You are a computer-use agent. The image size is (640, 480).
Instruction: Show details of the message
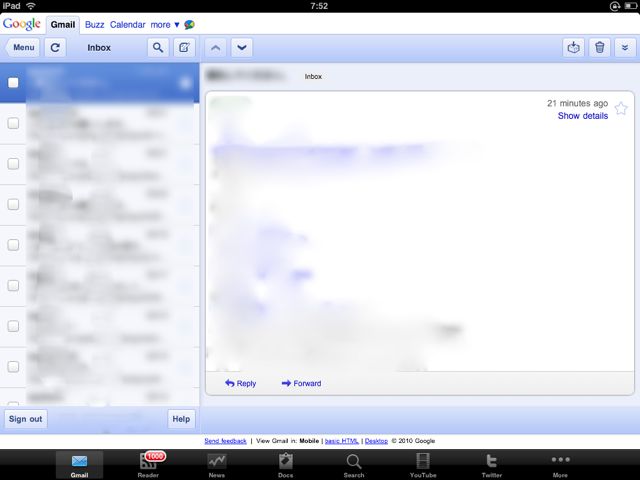click(583, 116)
